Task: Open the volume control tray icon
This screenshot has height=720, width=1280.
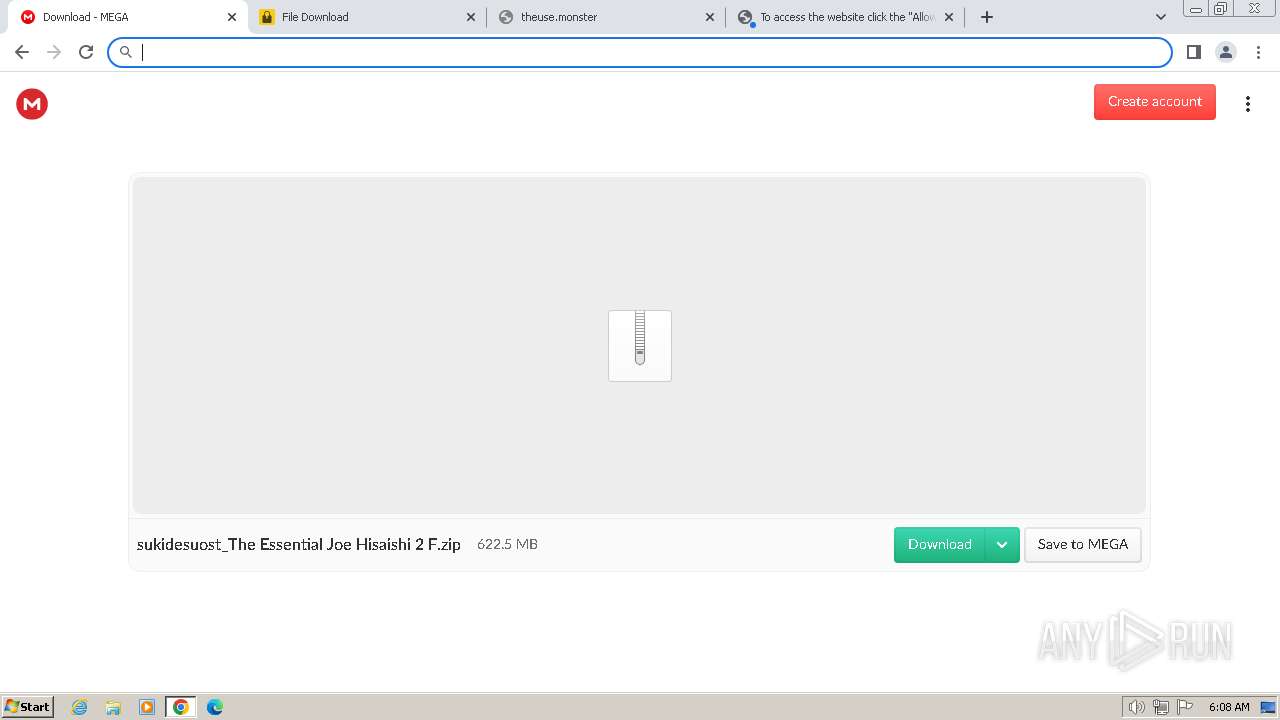Action: point(1137,707)
